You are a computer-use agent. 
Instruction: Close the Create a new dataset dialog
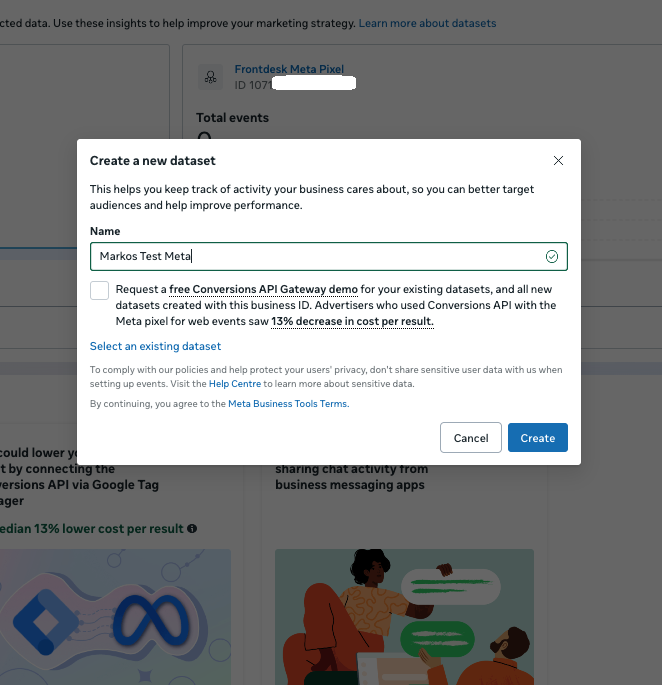558,160
